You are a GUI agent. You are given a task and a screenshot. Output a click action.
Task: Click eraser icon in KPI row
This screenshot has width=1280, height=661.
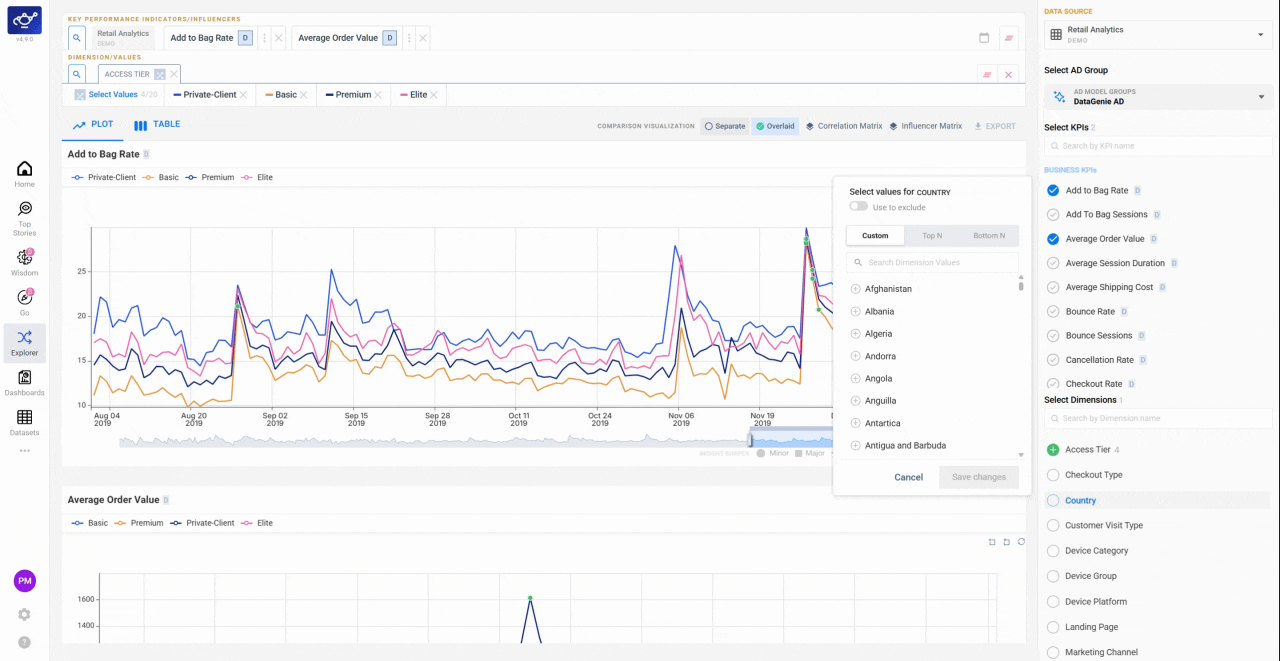coord(1009,38)
